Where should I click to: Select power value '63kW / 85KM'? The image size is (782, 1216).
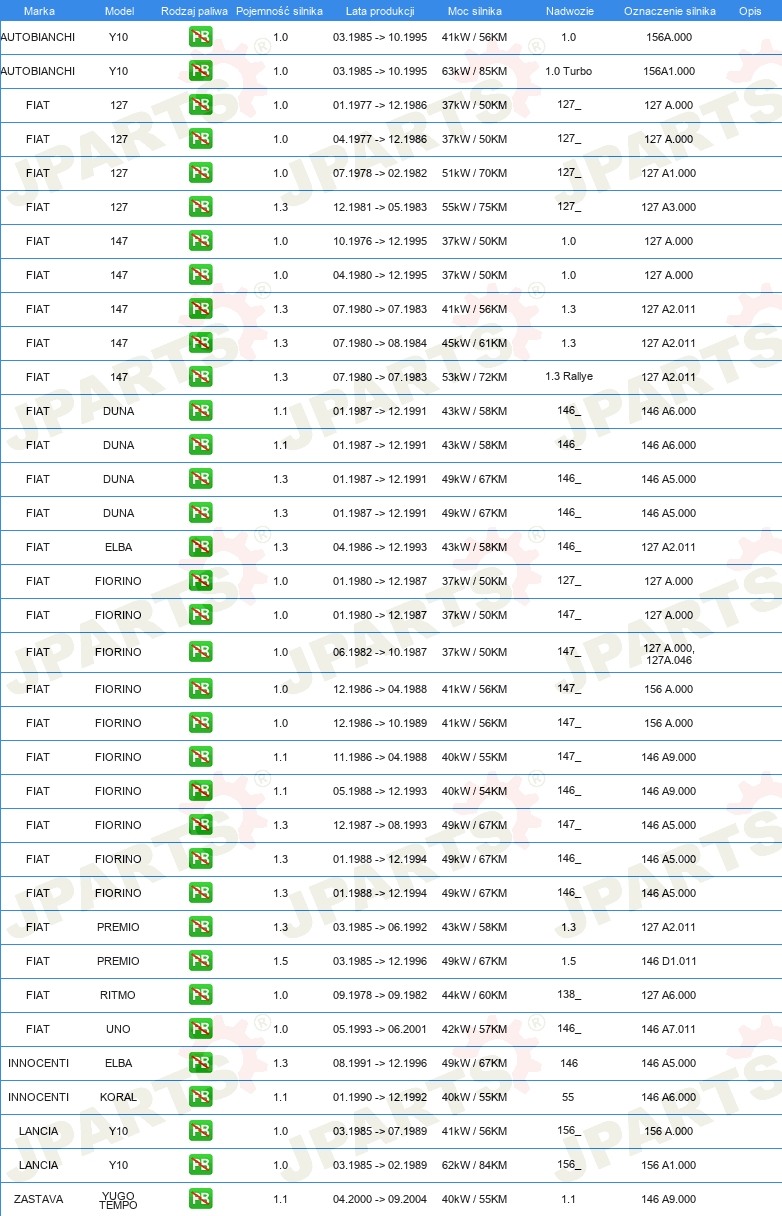[x=475, y=71]
